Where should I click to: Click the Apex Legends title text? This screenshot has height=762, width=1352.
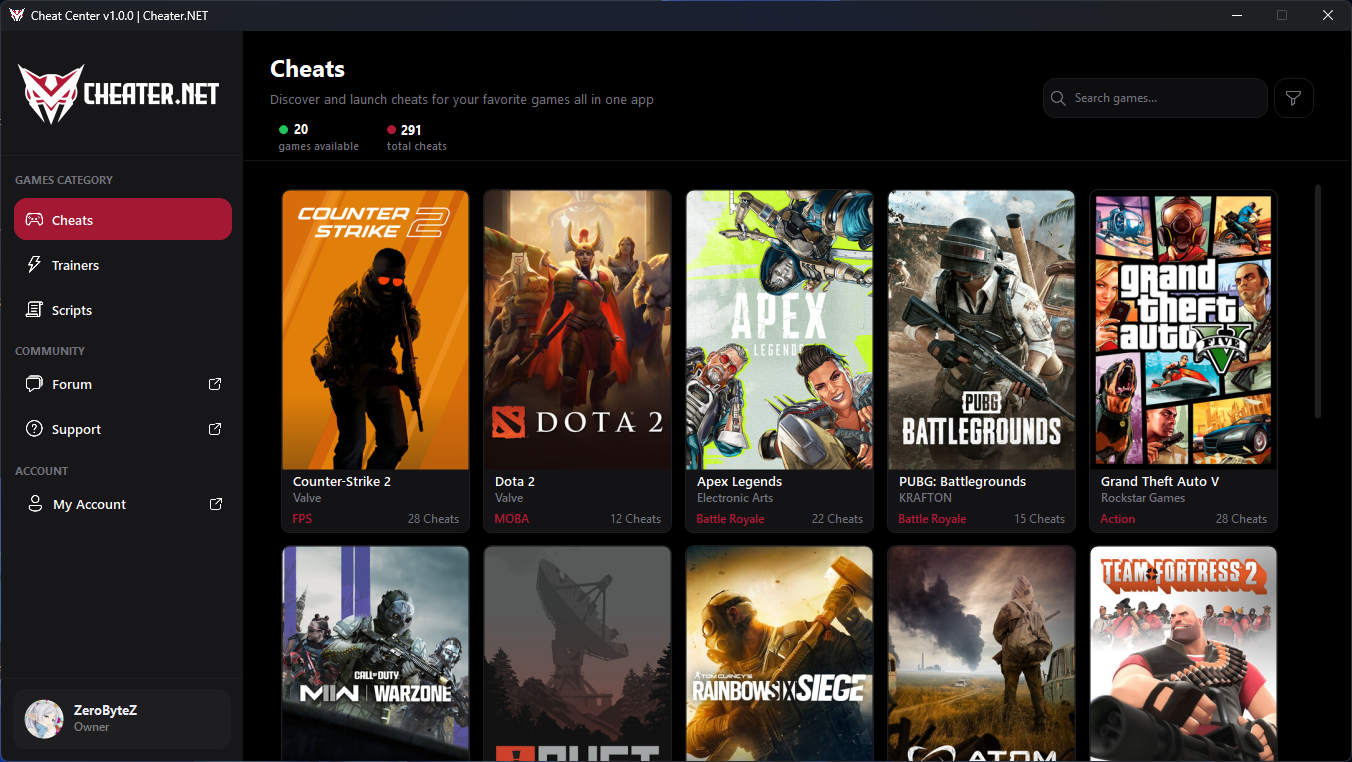click(x=739, y=481)
